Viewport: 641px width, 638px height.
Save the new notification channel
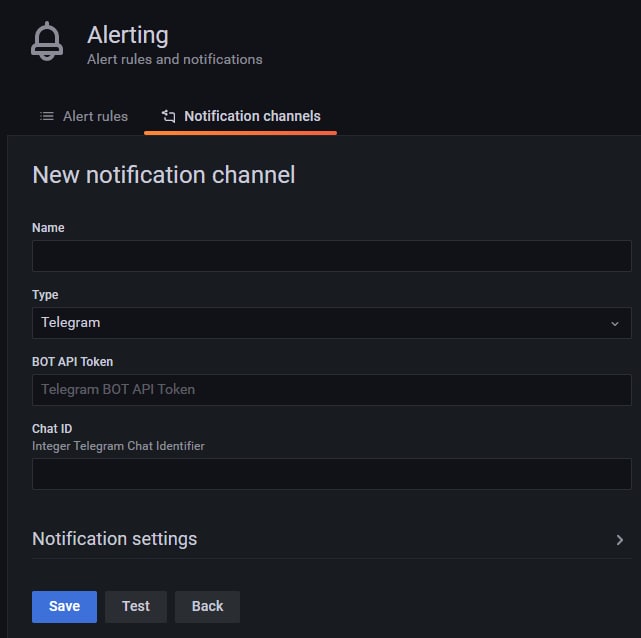pos(65,607)
